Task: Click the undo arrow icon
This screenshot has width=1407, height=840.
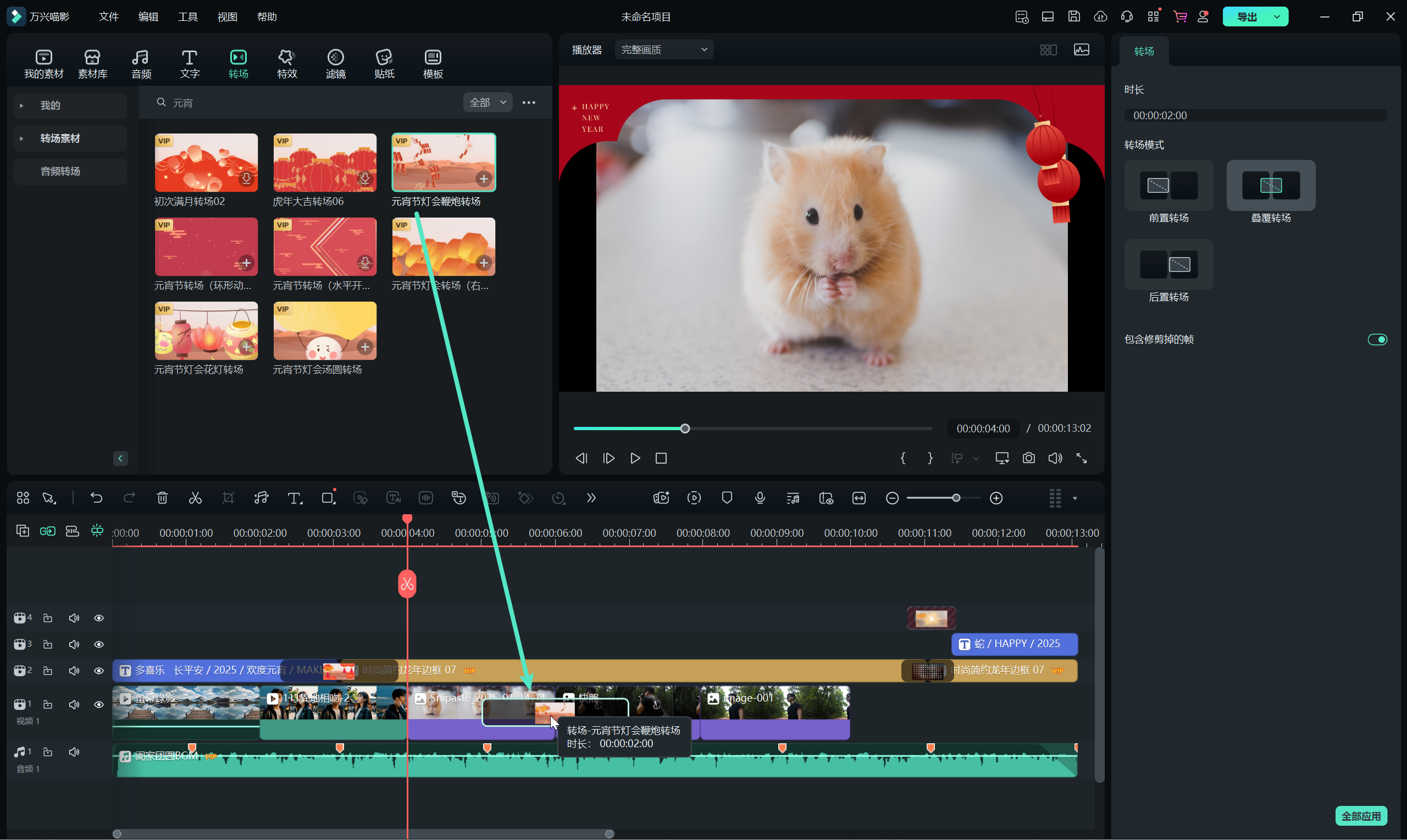Action: click(96, 498)
